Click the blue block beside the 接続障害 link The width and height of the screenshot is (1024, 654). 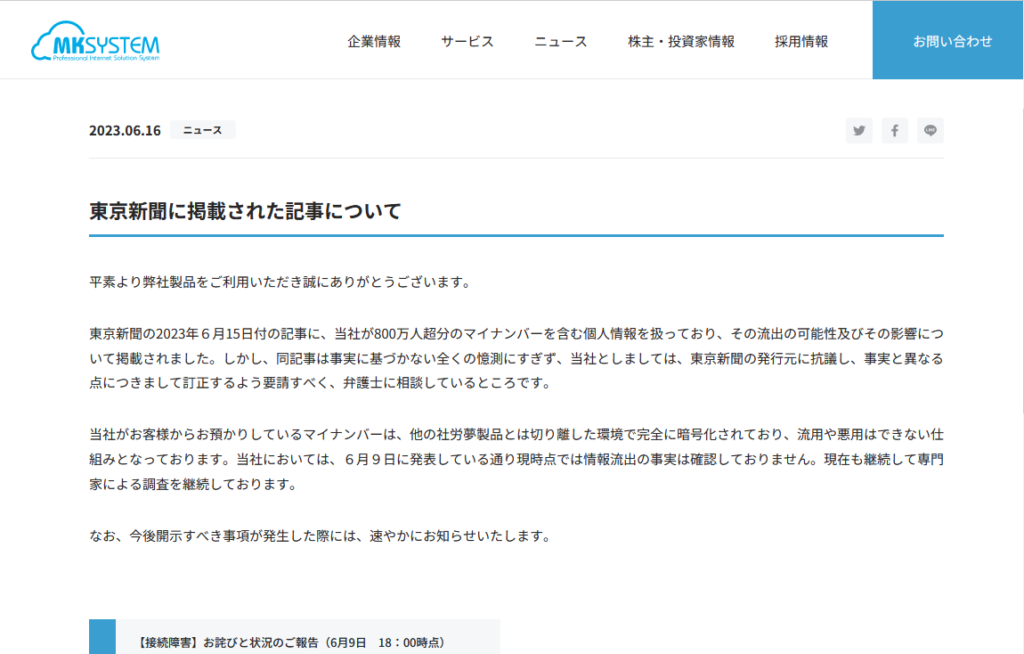coord(102,638)
